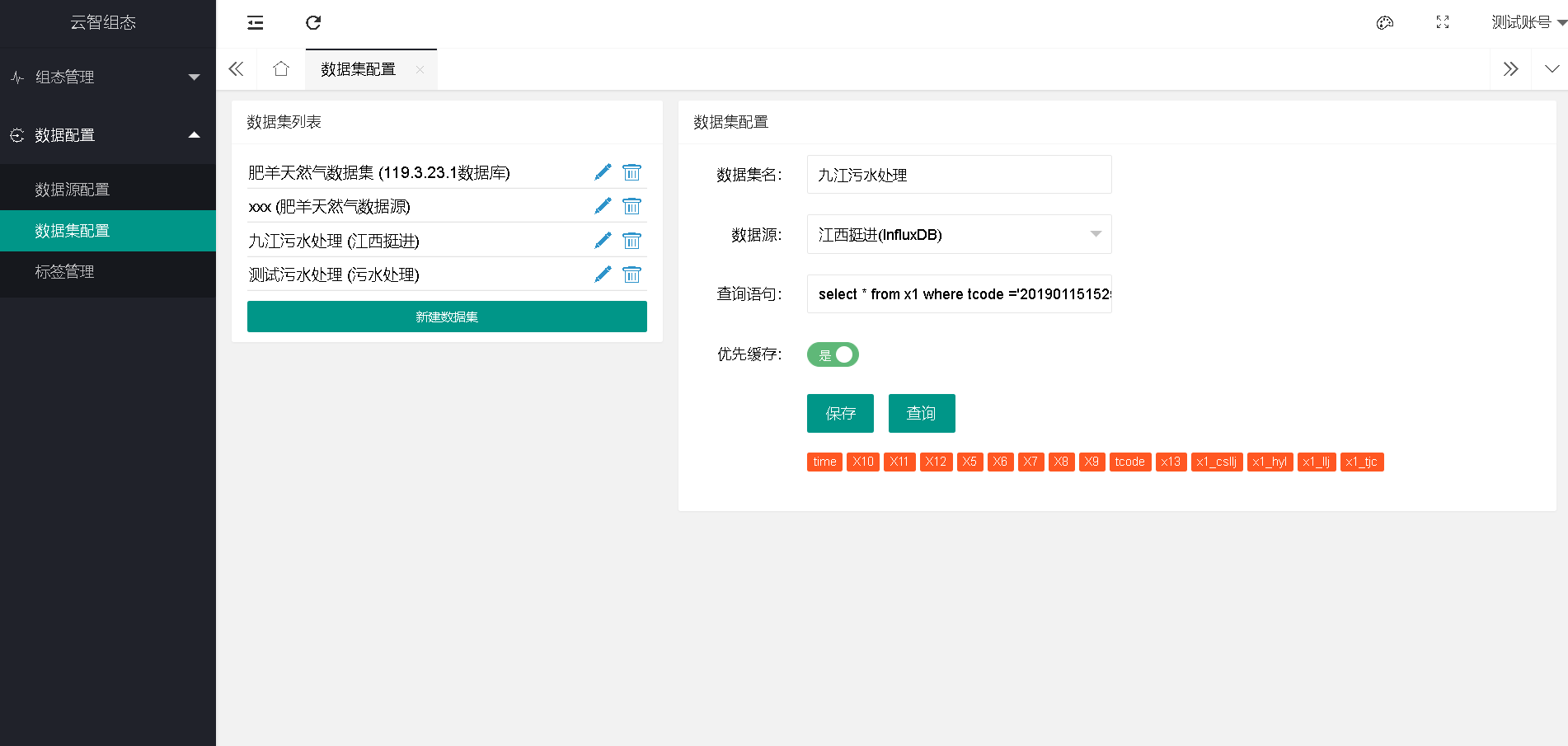Edit 九江污水处理 dataset pencil icon
1568x746 pixels.
coord(603,241)
